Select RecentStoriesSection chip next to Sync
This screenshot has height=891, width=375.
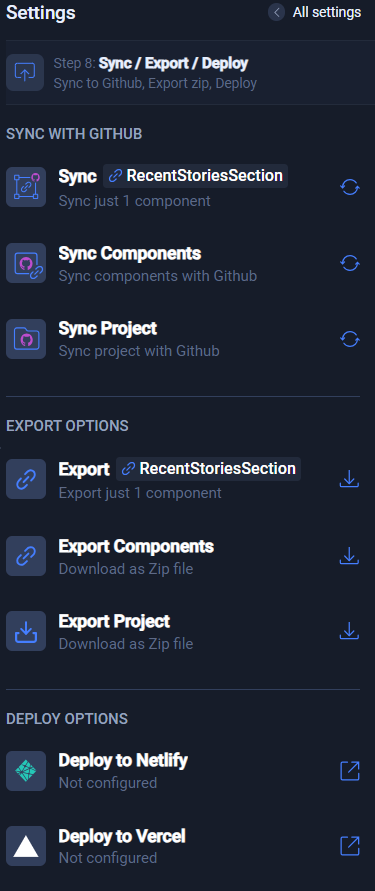pyautogui.click(x=195, y=176)
